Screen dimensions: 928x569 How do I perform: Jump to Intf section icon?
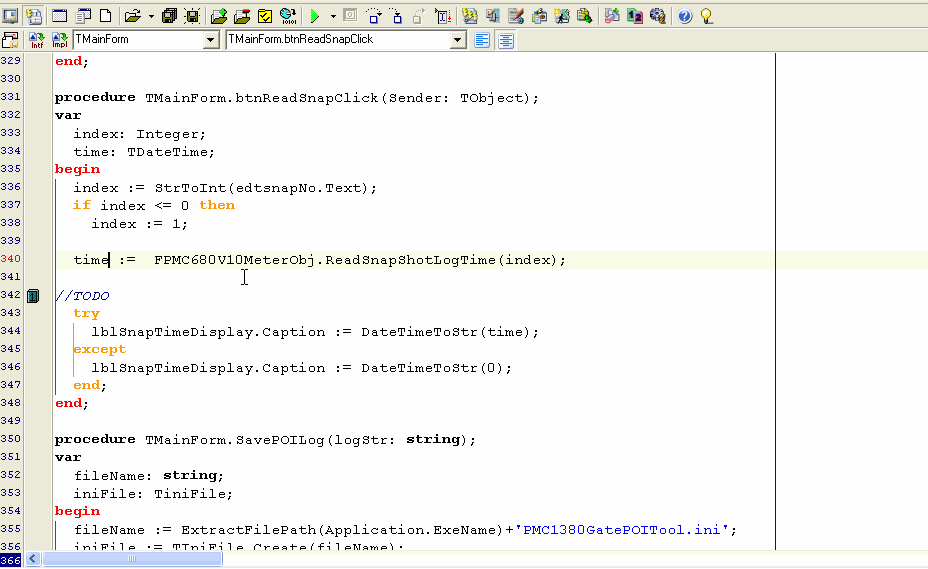[37, 40]
